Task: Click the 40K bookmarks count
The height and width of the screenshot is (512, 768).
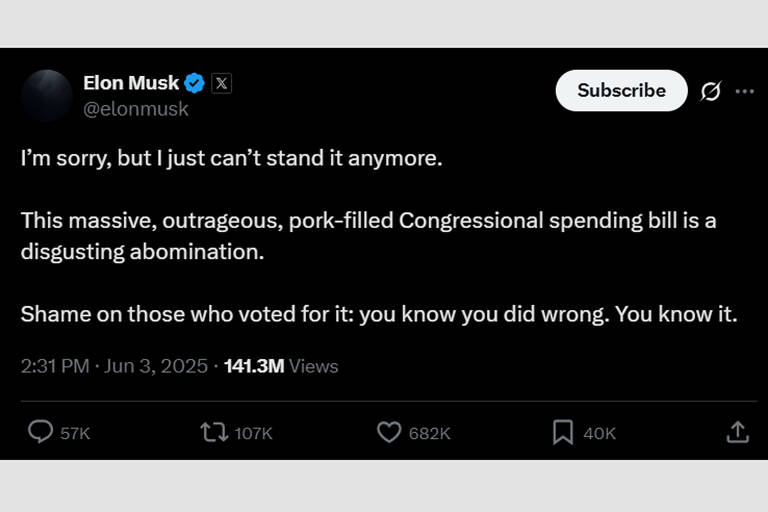Action: tap(600, 433)
